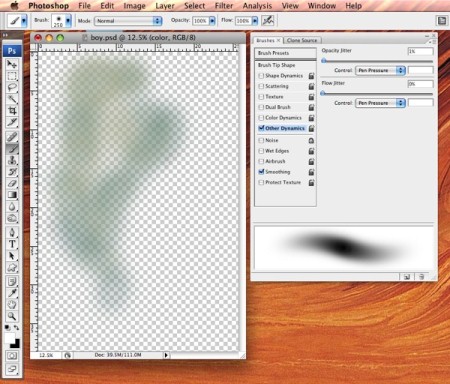Select the History Brush tool
The height and width of the screenshot is (384, 450).
(x=12, y=172)
